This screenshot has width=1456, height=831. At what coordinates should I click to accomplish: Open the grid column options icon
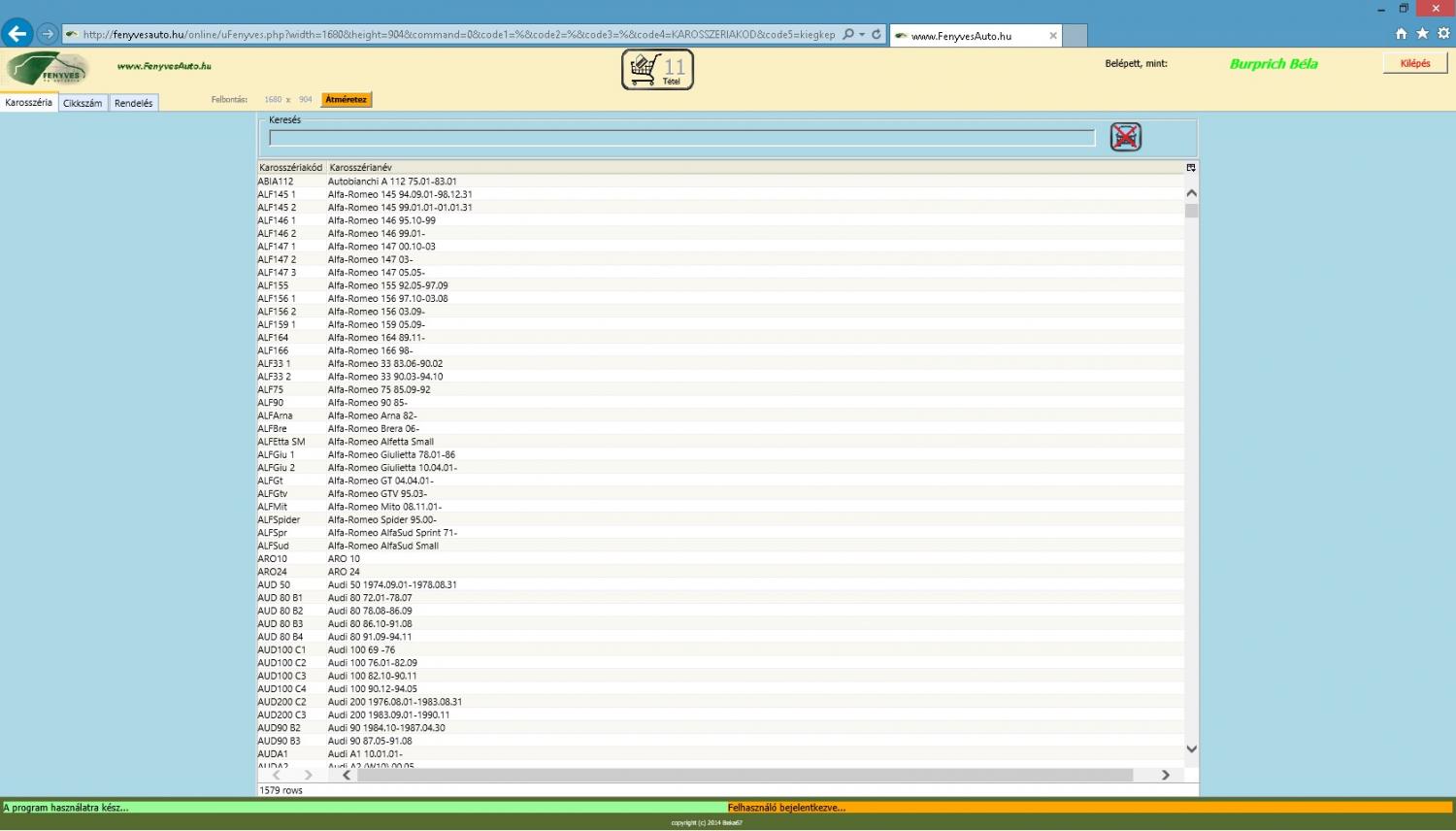(x=1191, y=168)
